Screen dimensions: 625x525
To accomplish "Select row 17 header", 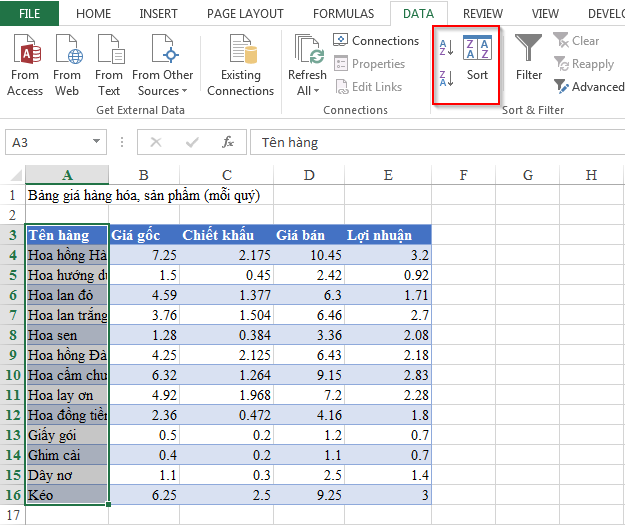I will coord(12,515).
